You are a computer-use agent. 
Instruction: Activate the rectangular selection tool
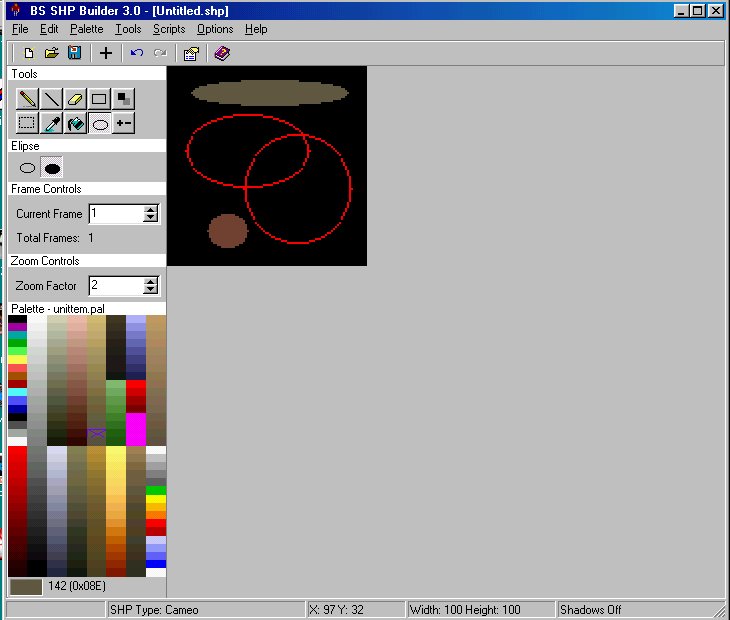click(27, 123)
